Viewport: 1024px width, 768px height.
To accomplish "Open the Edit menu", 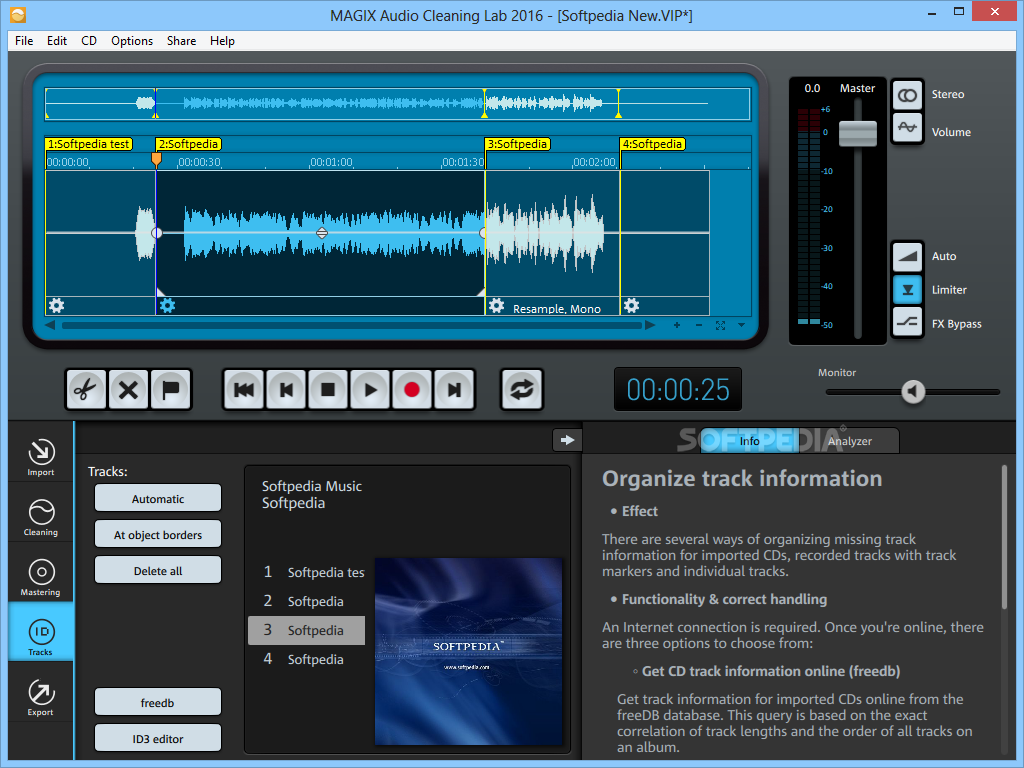I will 57,40.
